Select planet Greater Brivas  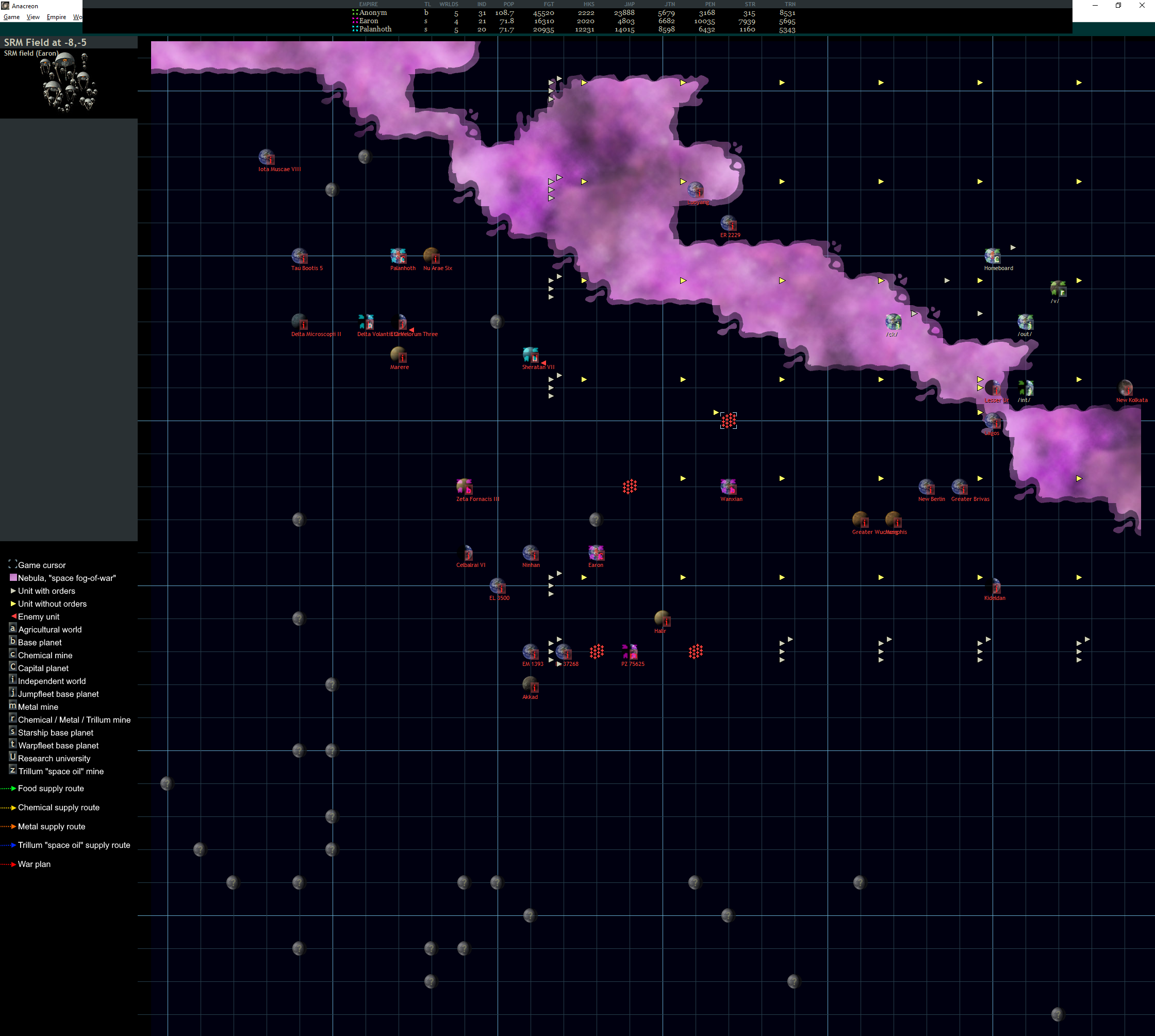960,487
